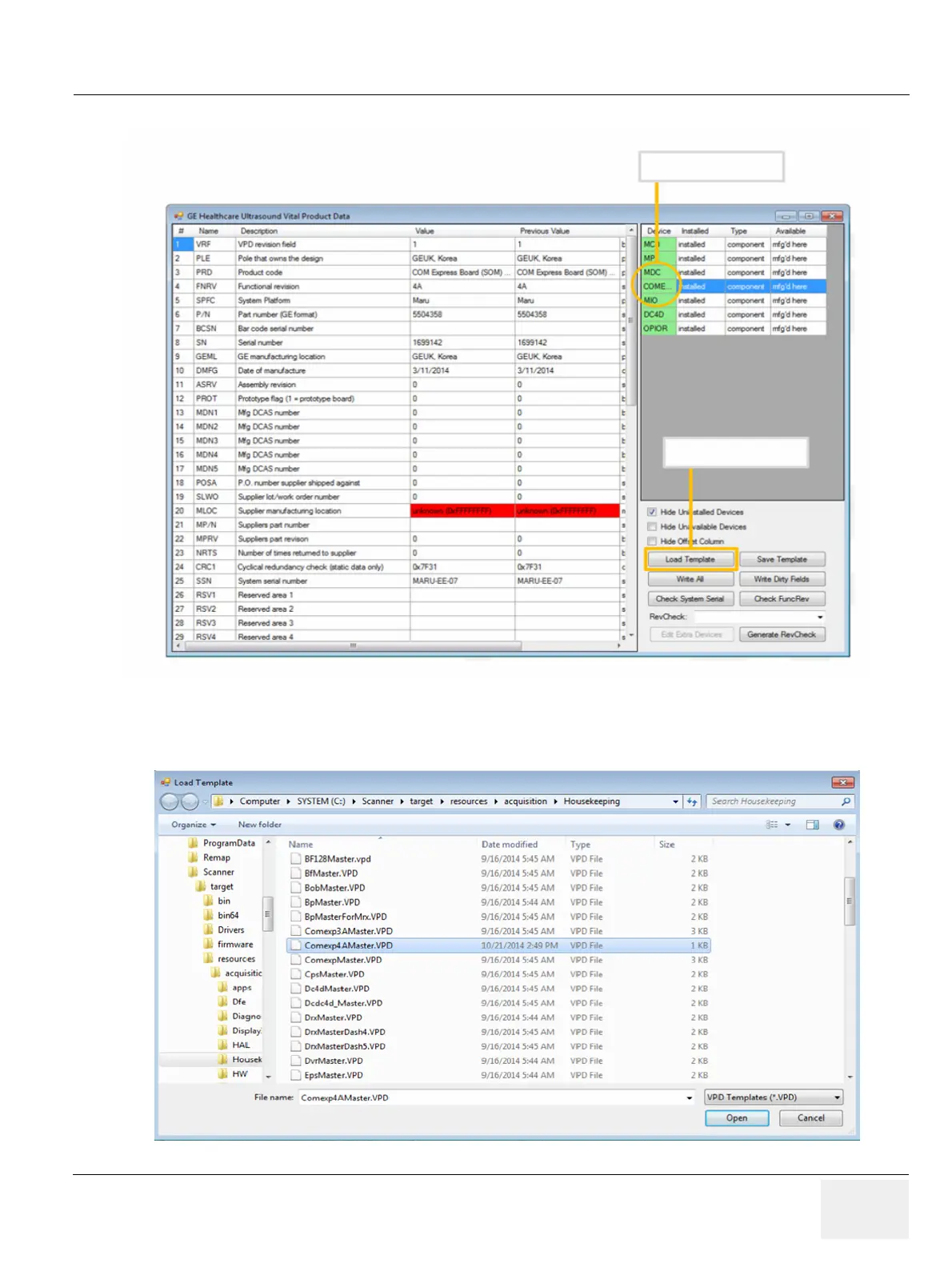
Task: Select file BpMasterForMrx.VPD
Action: (498, 917)
